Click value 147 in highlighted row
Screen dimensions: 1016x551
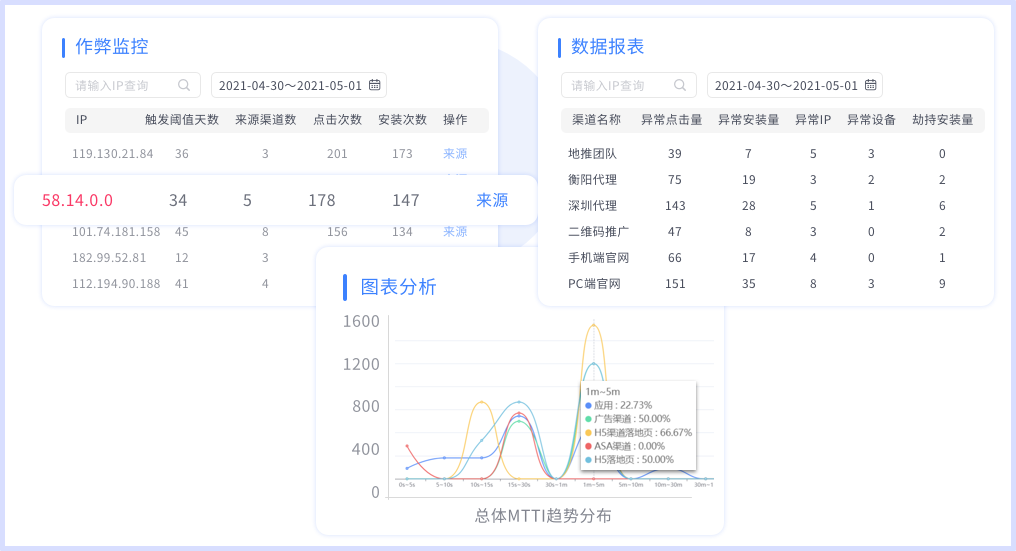406,200
